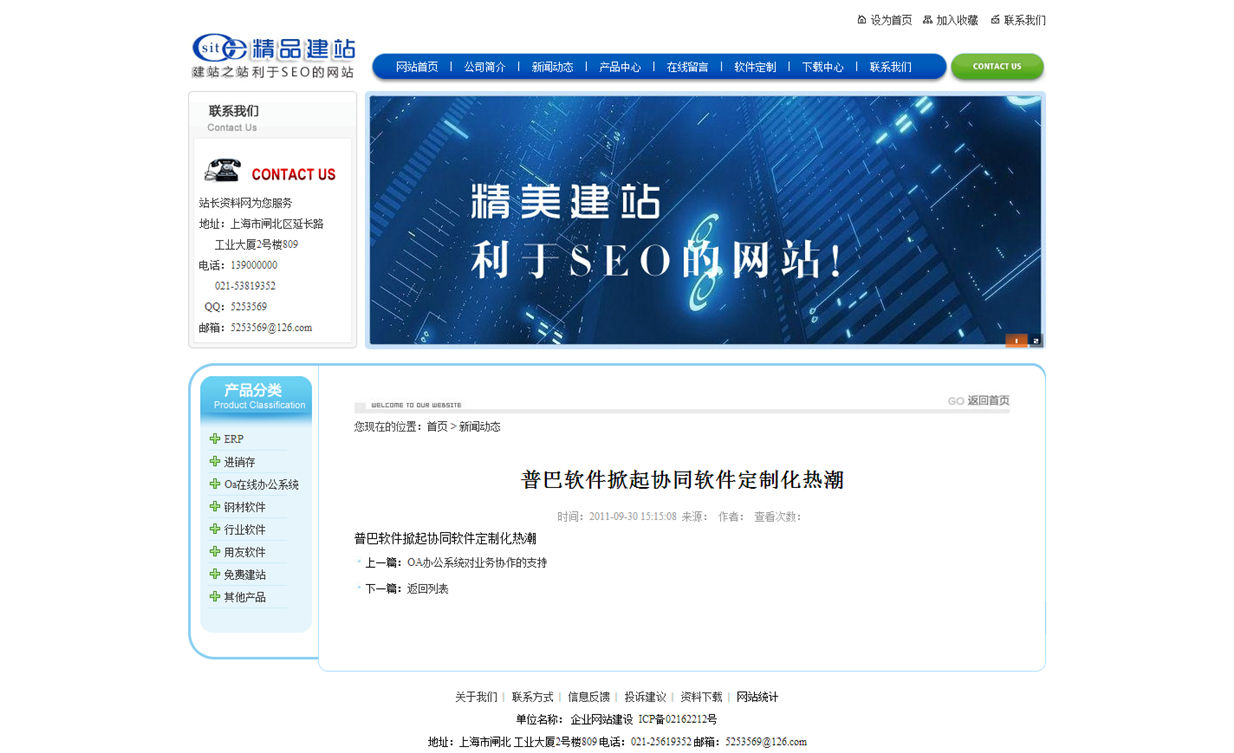Click green plus icon next to Oa在线办公系统
The image size is (1234, 753).
click(215, 484)
